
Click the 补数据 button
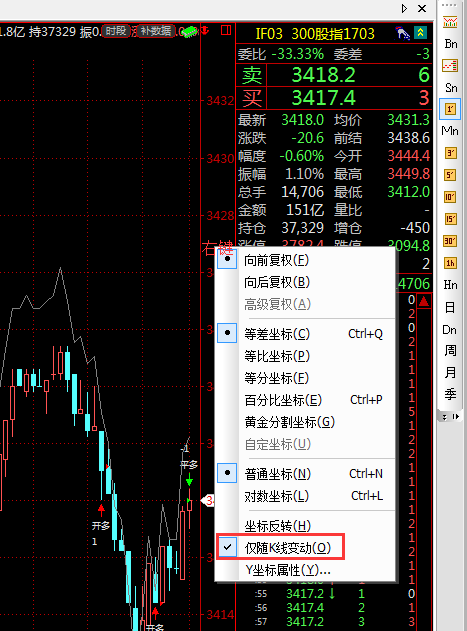click(156, 31)
